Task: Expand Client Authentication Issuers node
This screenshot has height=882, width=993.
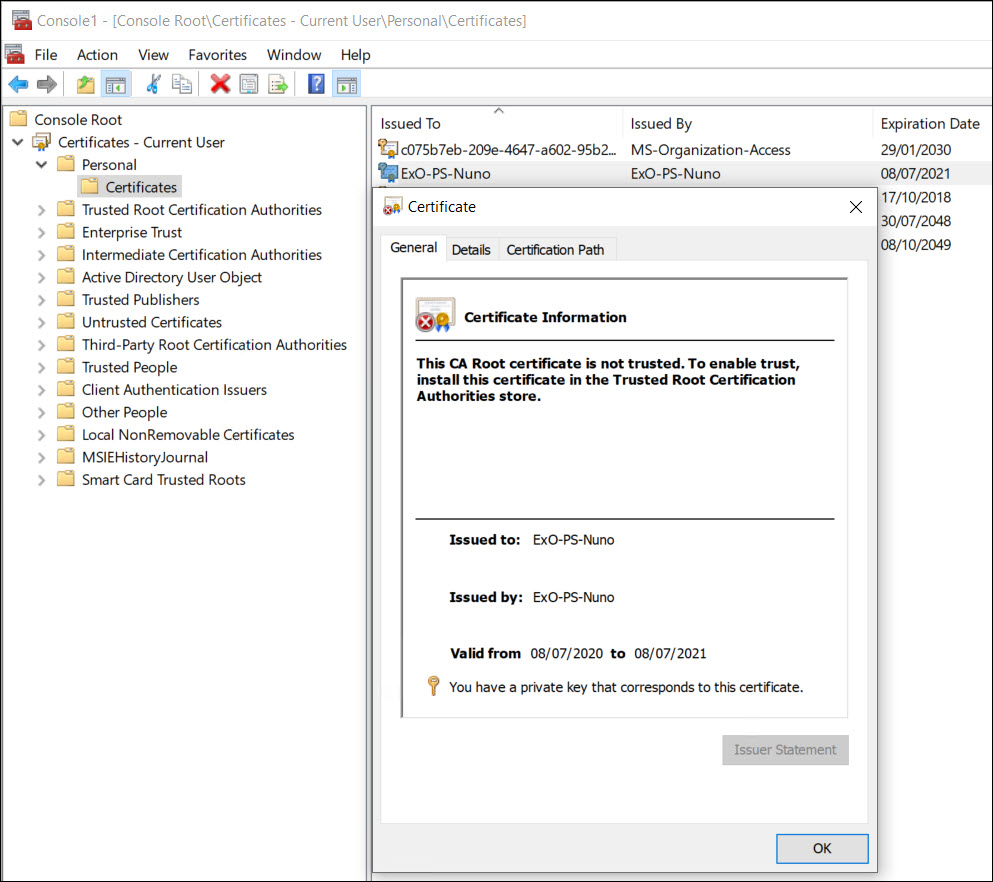Action: coord(42,389)
